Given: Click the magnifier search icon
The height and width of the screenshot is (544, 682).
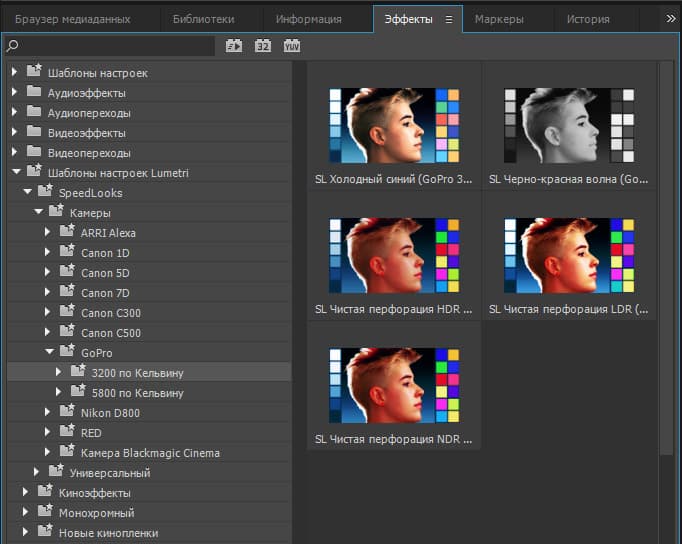Looking at the screenshot, I should (x=13, y=45).
